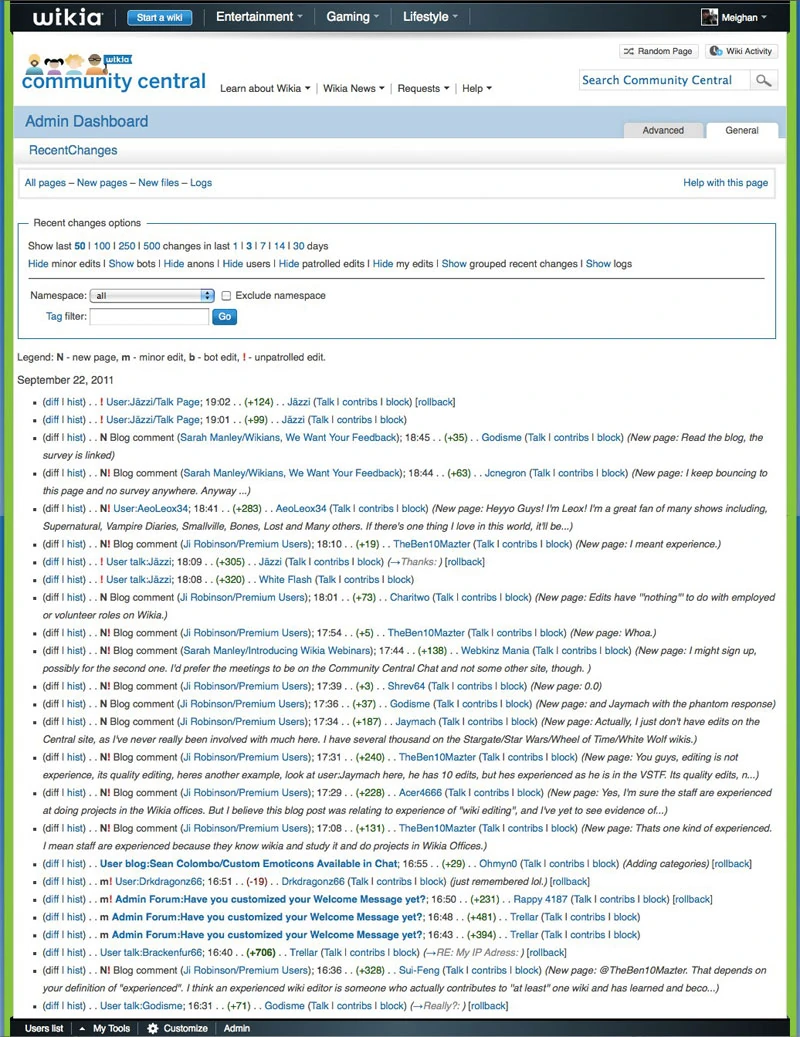Hide users in recent changes
The image size is (800, 1037).
click(x=233, y=264)
